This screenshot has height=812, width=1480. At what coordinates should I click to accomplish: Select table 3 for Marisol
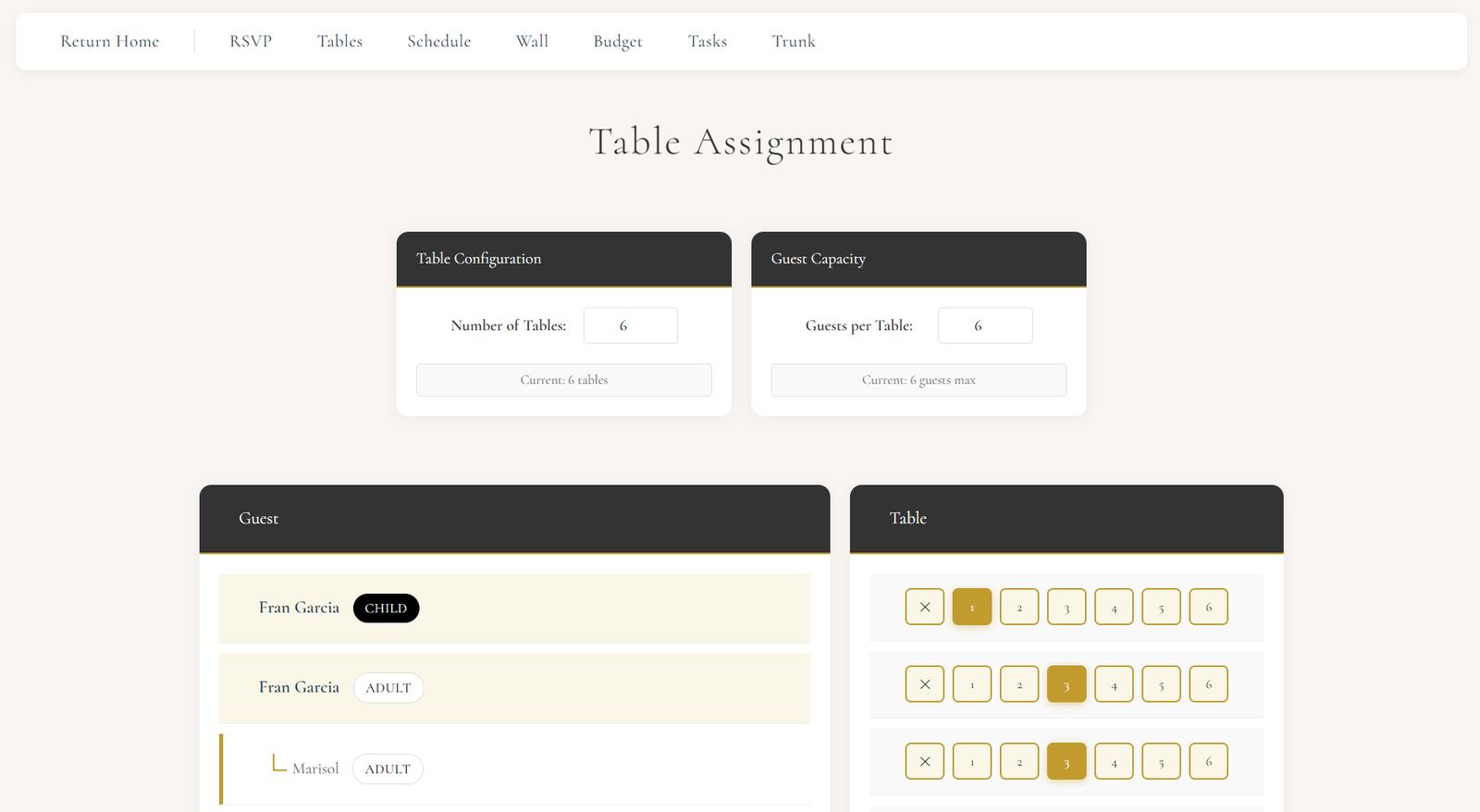(1067, 761)
